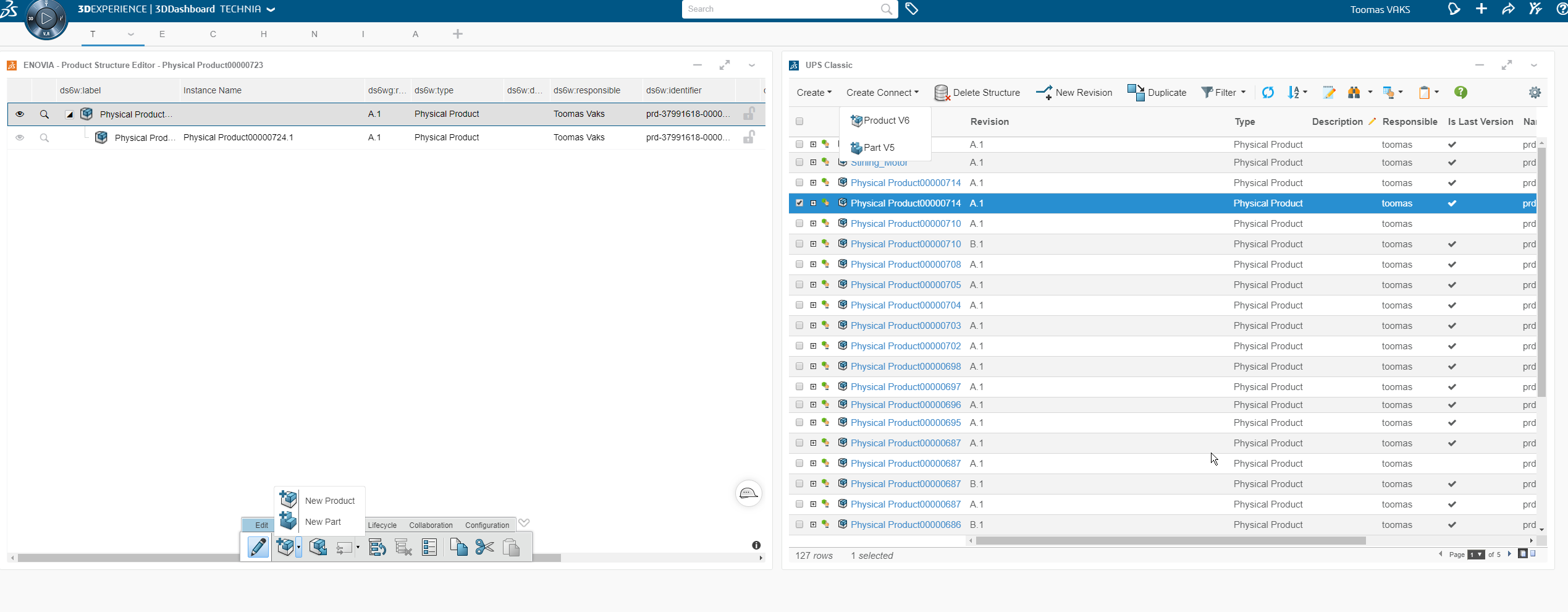The height and width of the screenshot is (612, 1568).
Task: Uncheck the selected Physical Product00000714 row checkbox
Action: click(x=799, y=203)
